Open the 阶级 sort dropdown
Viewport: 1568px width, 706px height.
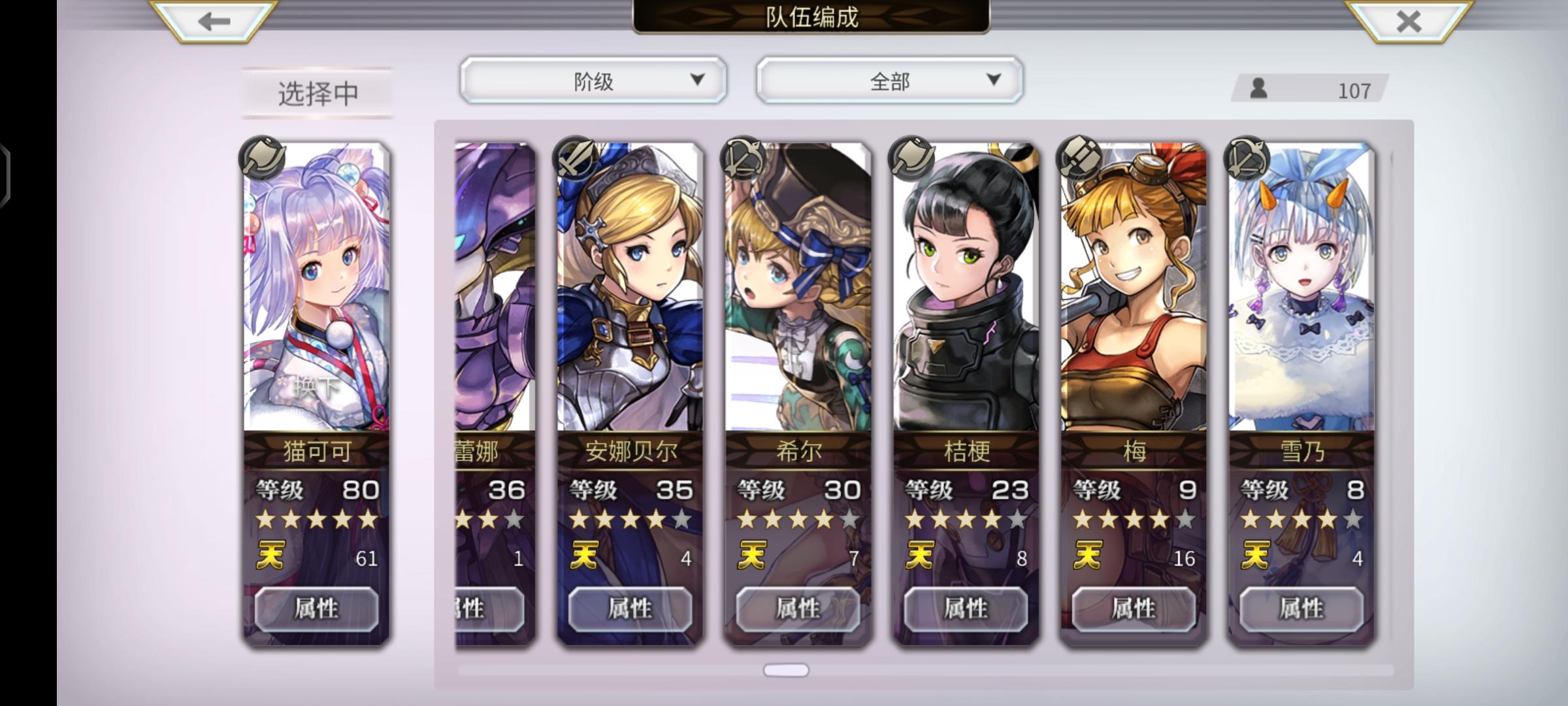pos(593,80)
